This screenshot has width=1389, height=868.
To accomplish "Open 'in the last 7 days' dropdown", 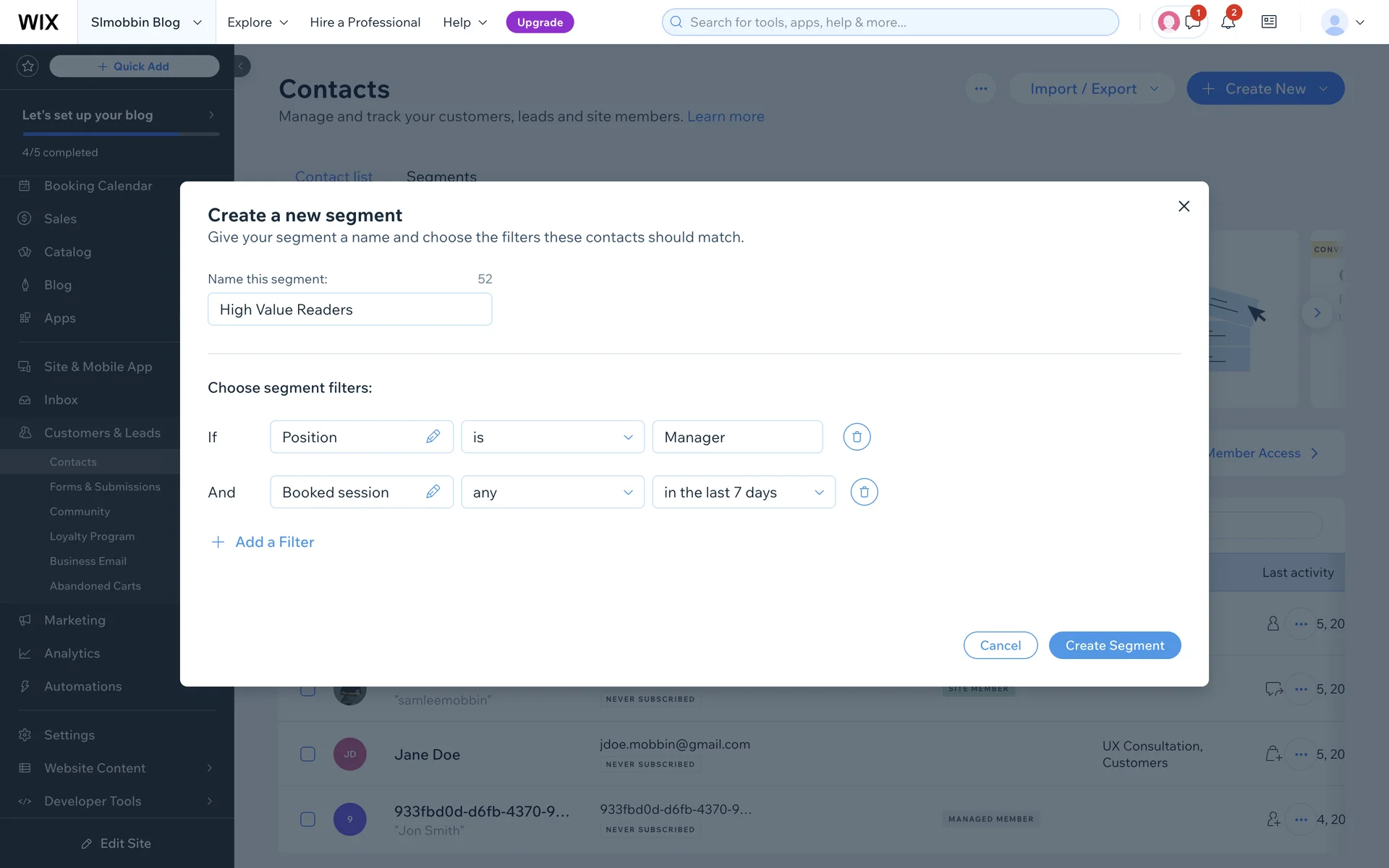I will click(x=744, y=492).
